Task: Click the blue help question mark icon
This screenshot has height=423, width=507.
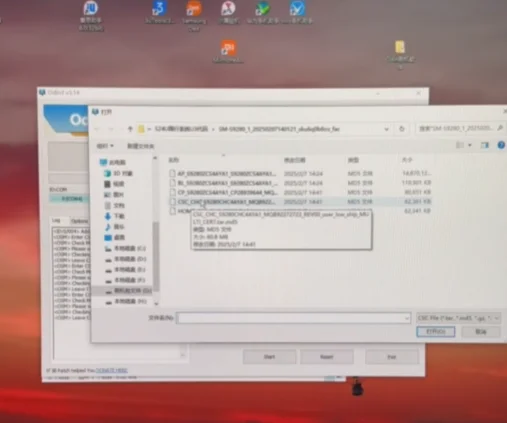Action: pyautogui.click(x=501, y=145)
